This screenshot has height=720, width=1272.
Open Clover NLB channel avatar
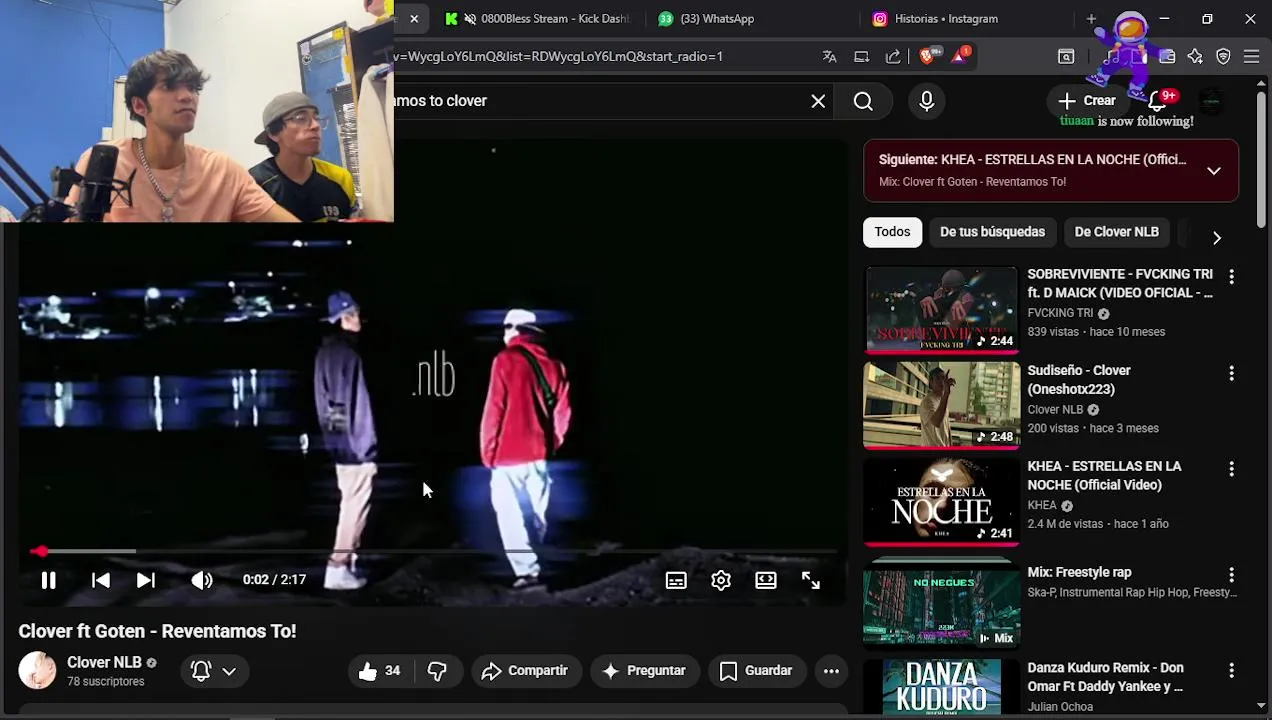point(37,671)
